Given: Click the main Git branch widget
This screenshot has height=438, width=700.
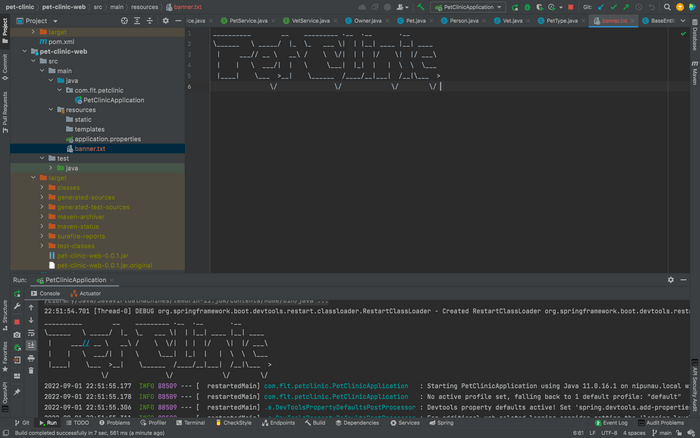Looking at the screenshot, I should pos(662,433).
